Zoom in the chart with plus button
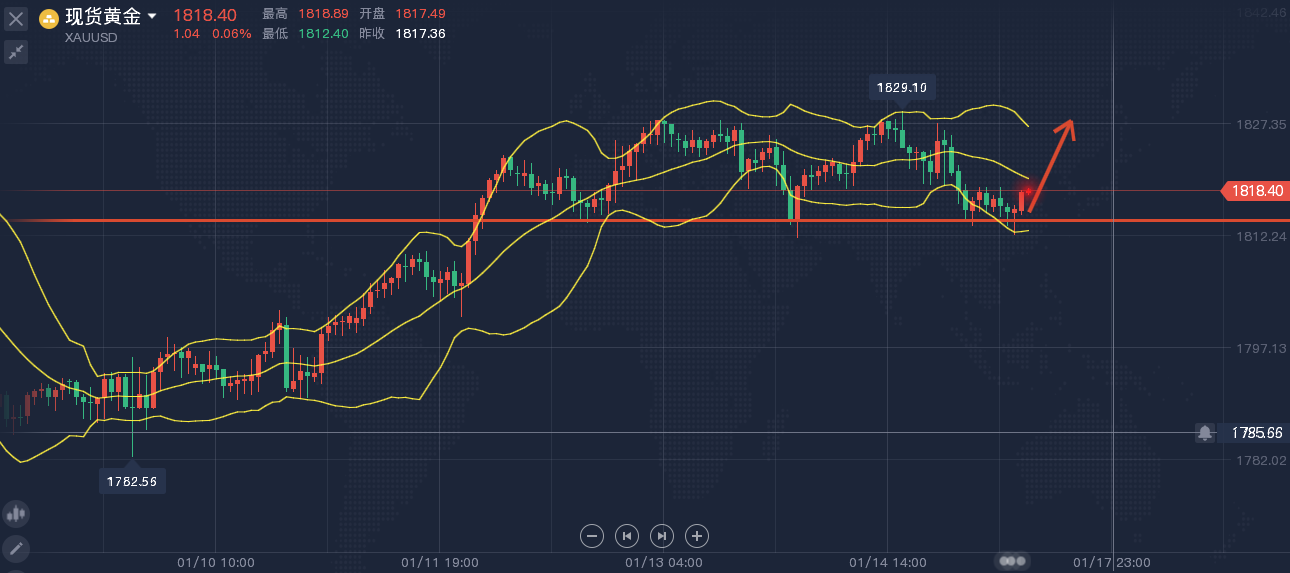 [697, 536]
